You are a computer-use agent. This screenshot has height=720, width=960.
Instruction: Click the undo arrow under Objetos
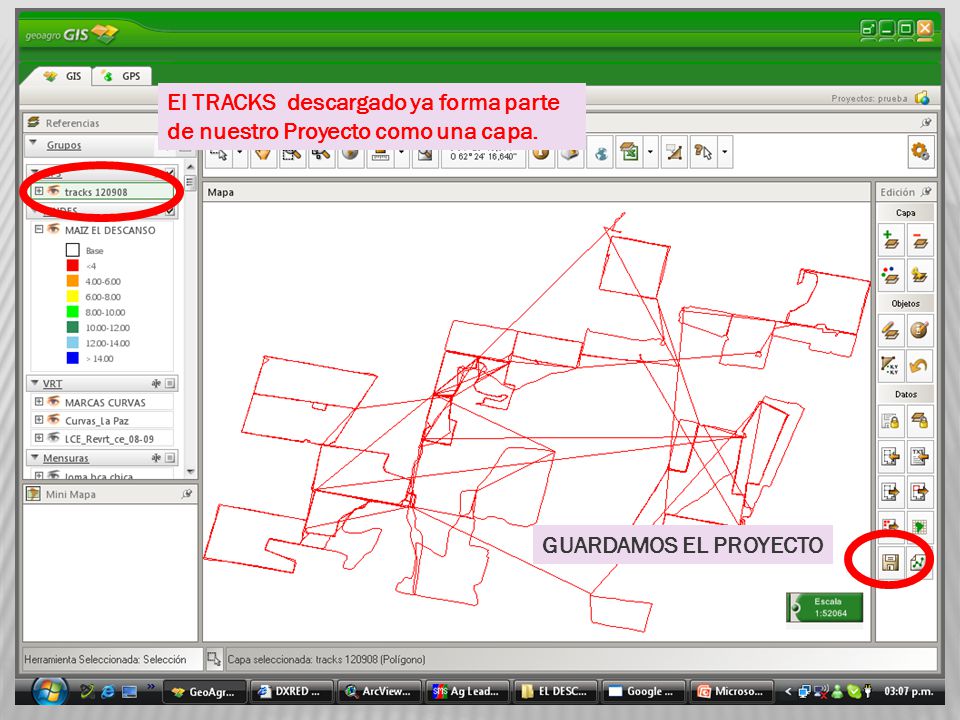pos(920,366)
